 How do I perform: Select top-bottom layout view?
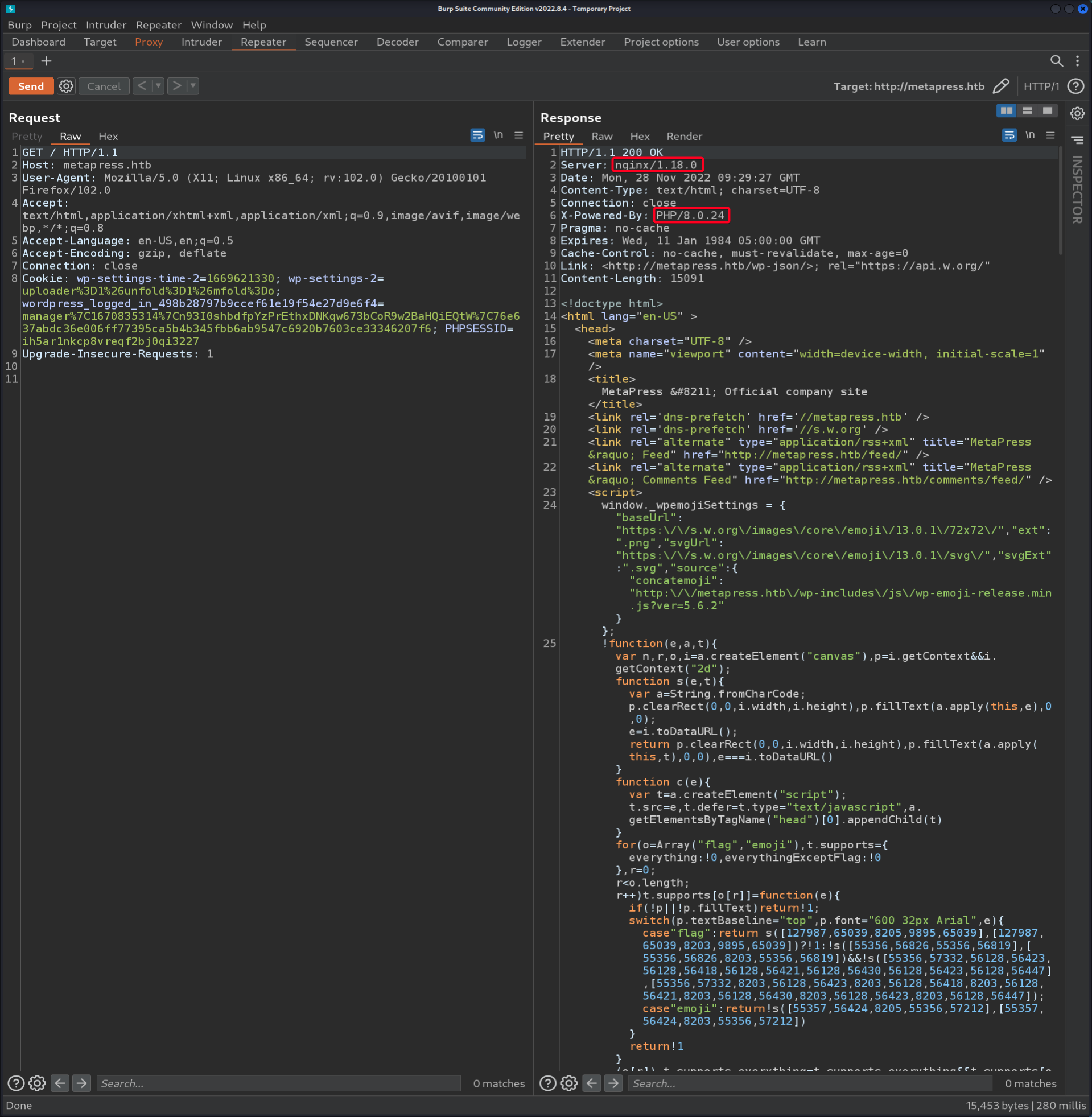point(1027,110)
